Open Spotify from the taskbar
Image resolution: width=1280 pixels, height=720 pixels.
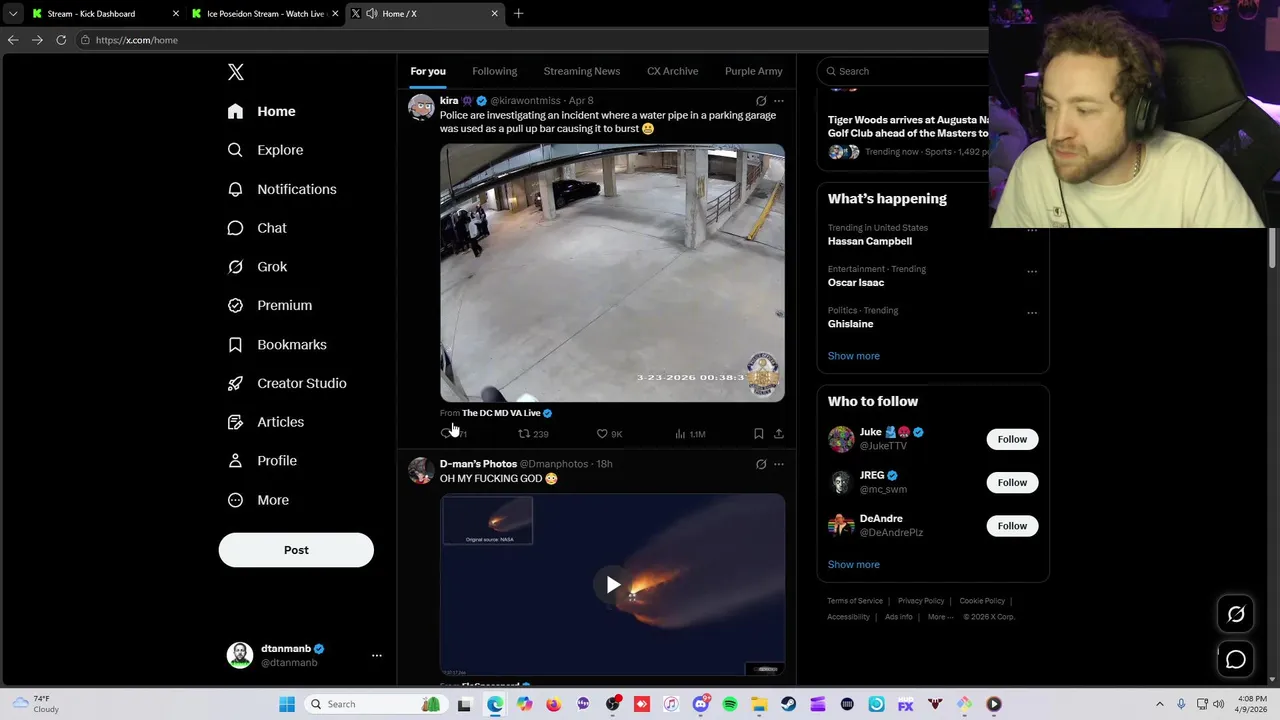[x=730, y=705]
